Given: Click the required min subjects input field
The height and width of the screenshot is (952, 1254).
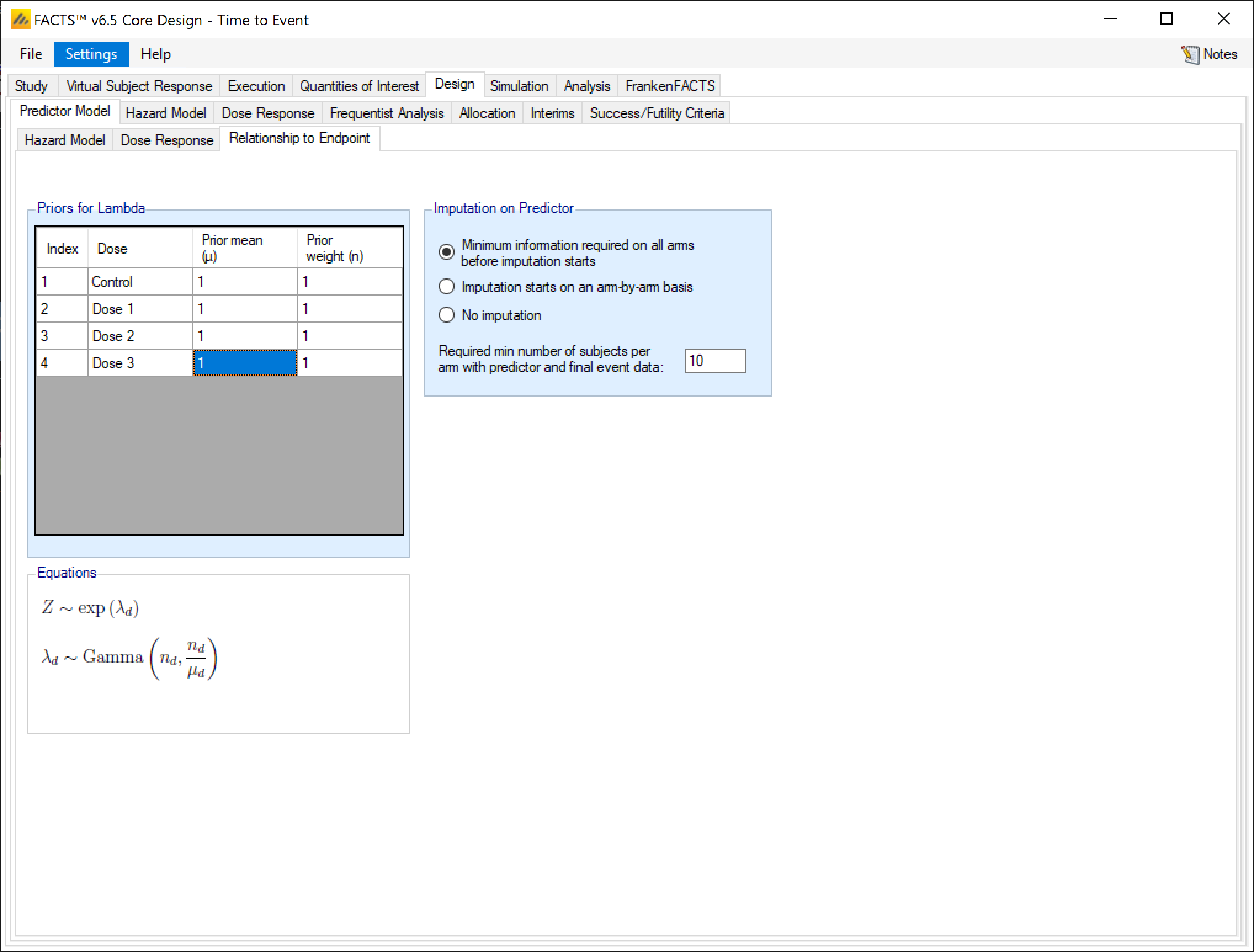Looking at the screenshot, I should (714, 361).
